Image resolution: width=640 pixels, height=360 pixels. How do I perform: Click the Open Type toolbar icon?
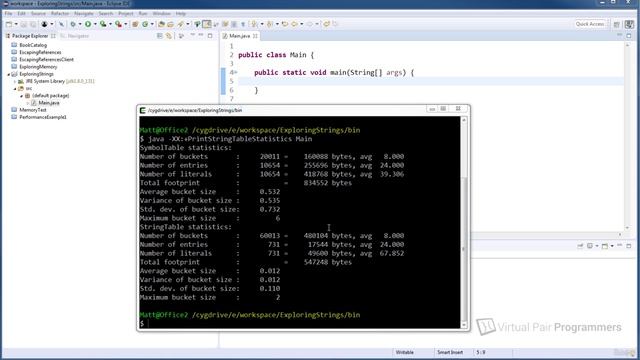161,24
